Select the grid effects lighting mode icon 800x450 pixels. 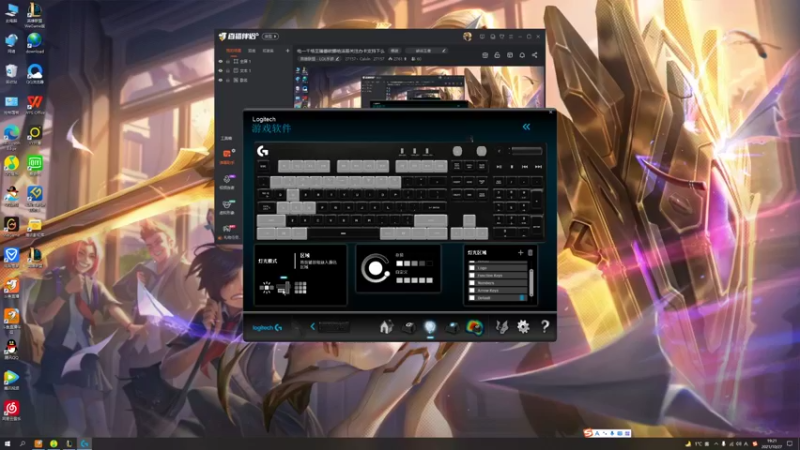pyautogui.click(x=301, y=288)
